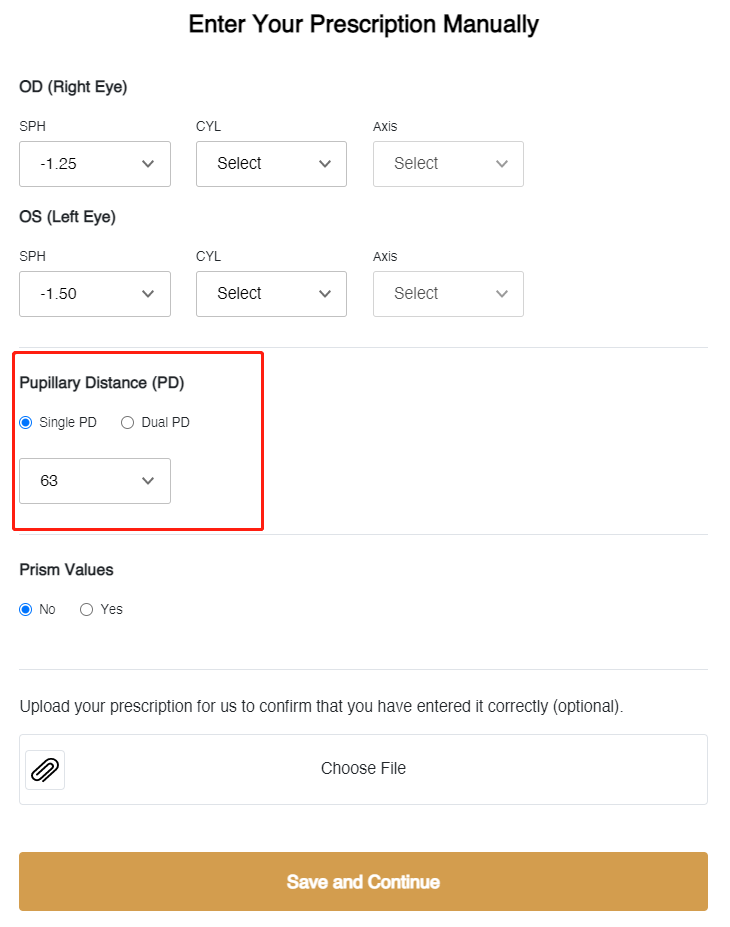The width and height of the screenshot is (730, 927).
Task: Choose Yes for Prism Values
Action: 86,610
